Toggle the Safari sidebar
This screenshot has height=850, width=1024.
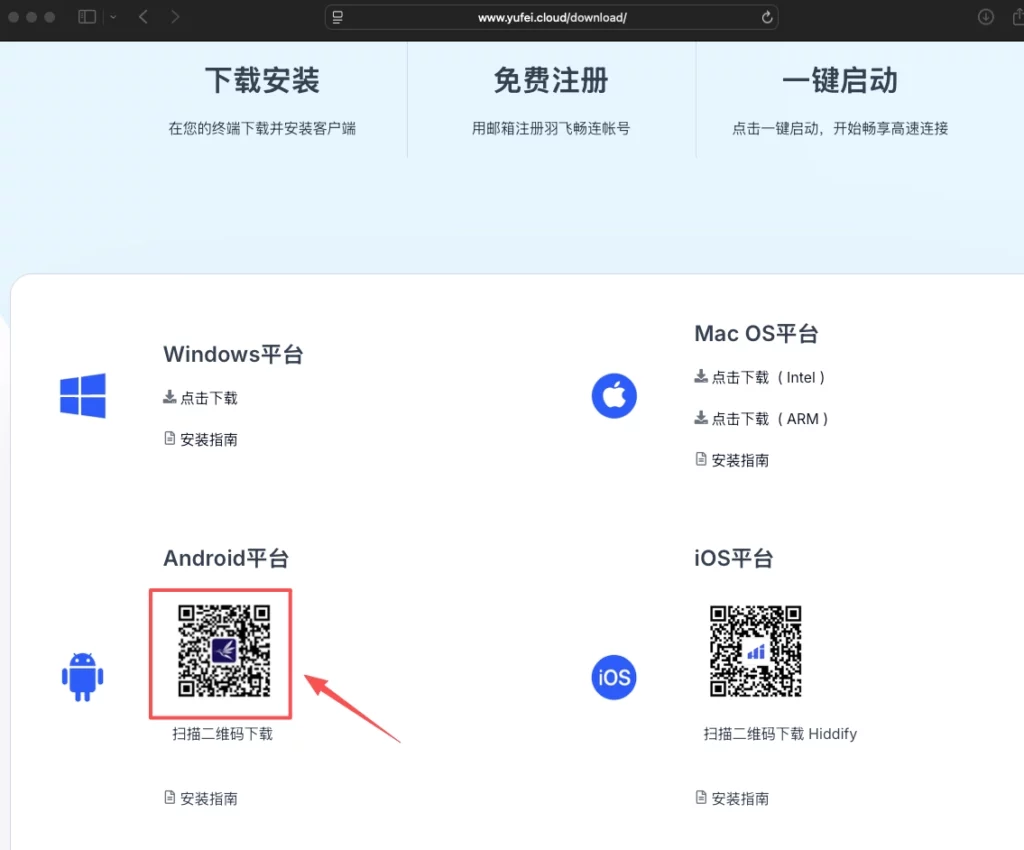coord(86,17)
